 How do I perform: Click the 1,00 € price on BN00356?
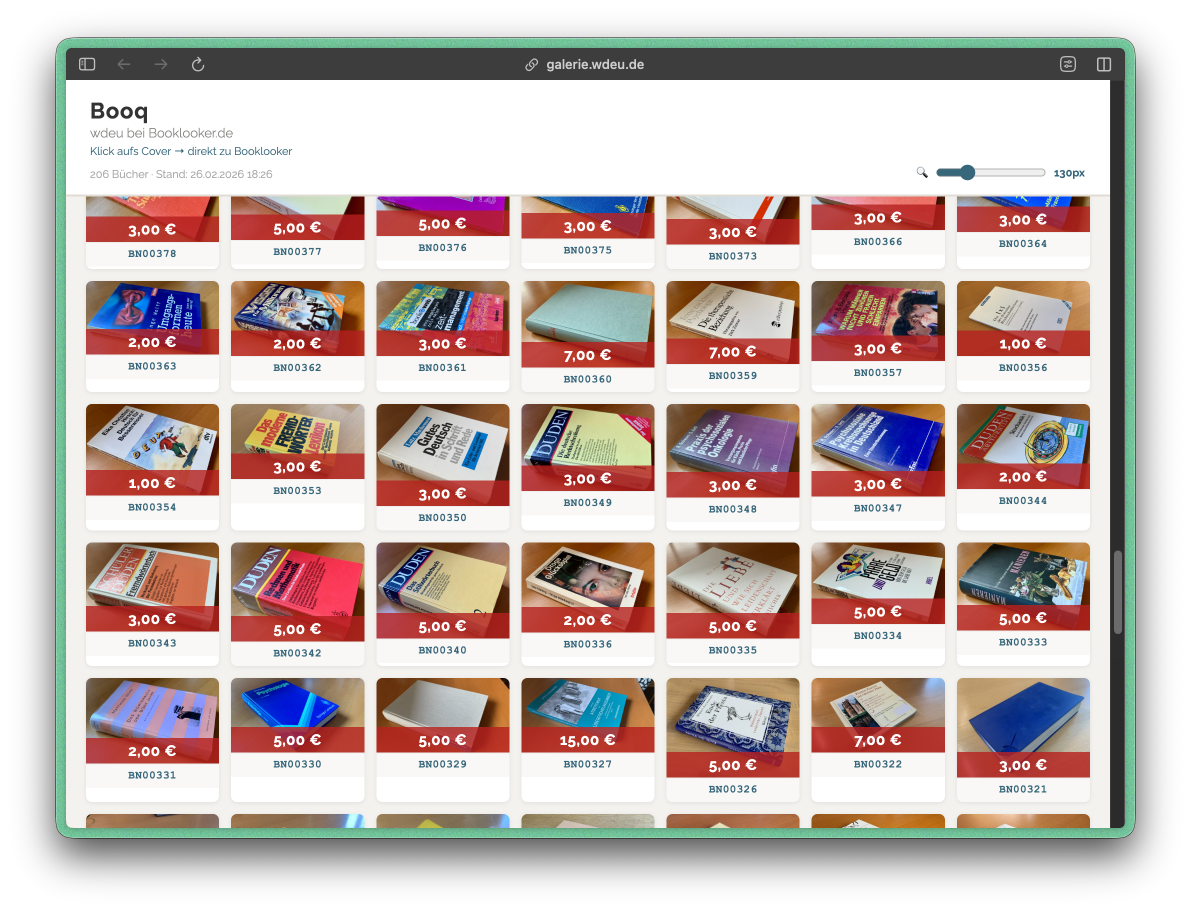point(1022,344)
